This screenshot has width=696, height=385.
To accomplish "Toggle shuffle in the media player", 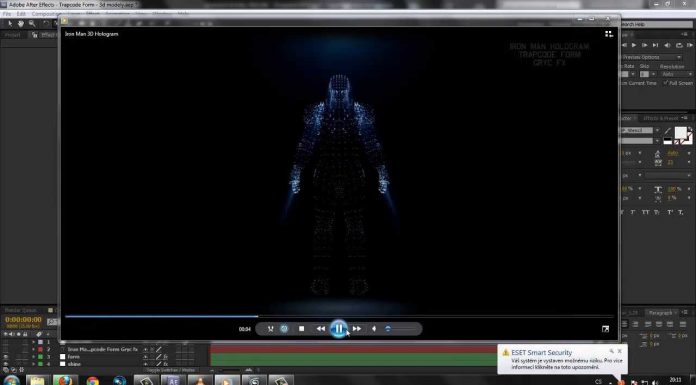I will pyautogui.click(x=270, y=329).
